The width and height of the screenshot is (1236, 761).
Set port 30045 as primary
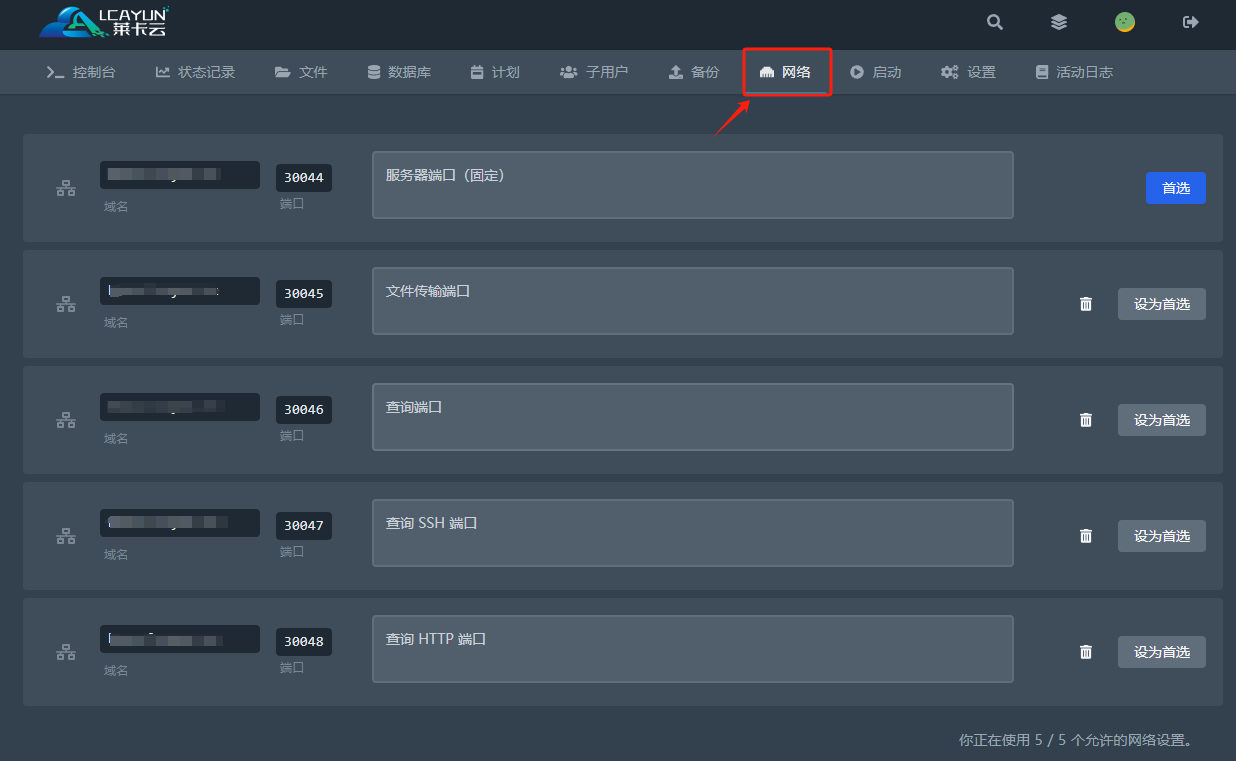tap(1162, 304)
